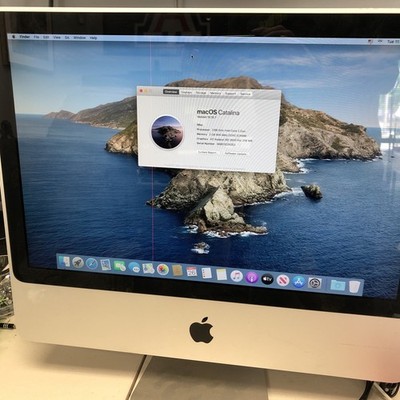Click the Software Update button
The image size is (400, 400).
[235, 154]
